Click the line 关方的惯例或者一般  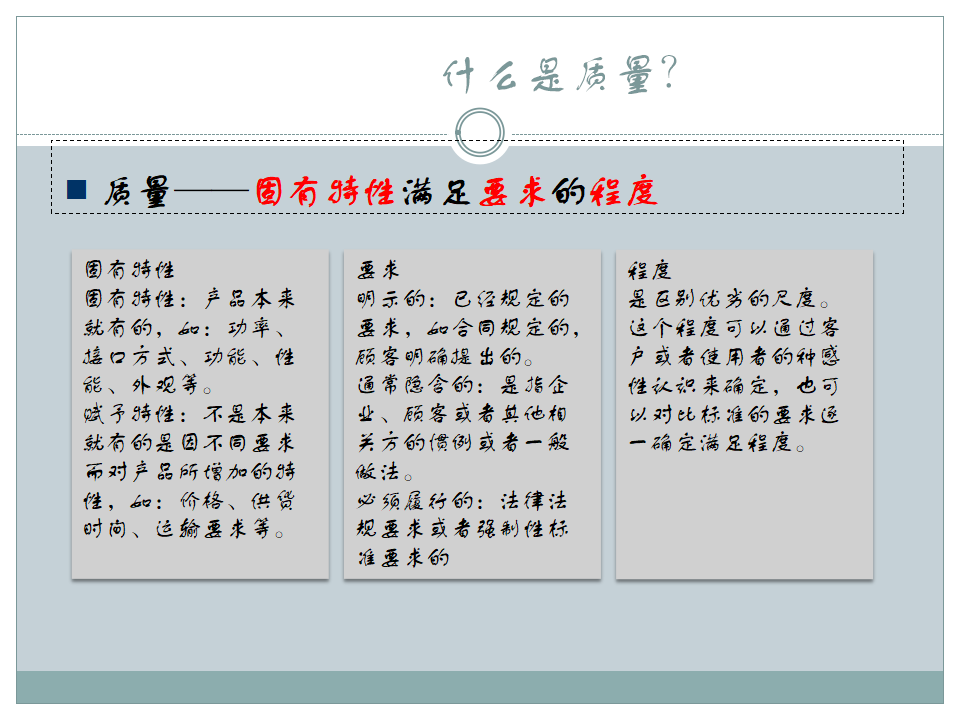click(x=463, y=442)
